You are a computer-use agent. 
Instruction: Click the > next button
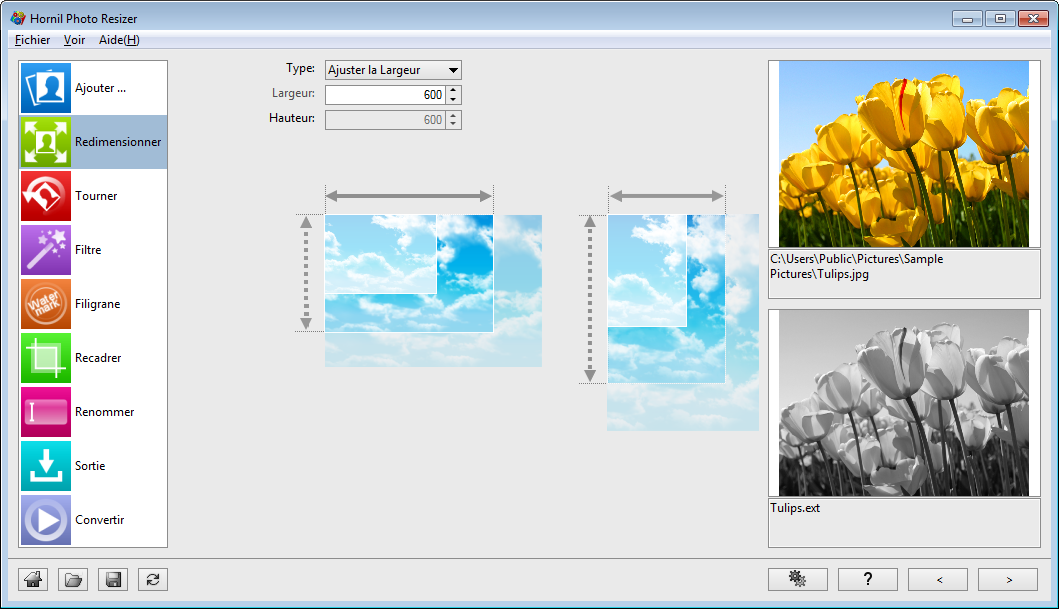1006,579
